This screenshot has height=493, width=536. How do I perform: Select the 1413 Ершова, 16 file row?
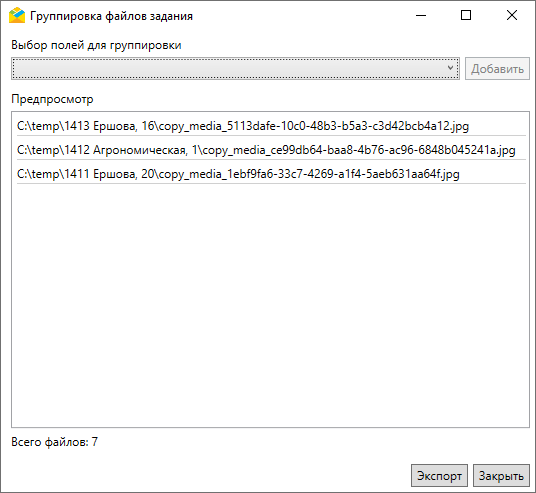[x=271, y=126]
